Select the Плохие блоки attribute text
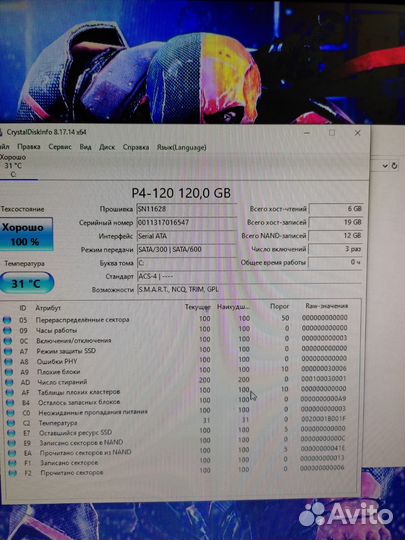This screenshot has width=405, height=540. click(59, 372)
